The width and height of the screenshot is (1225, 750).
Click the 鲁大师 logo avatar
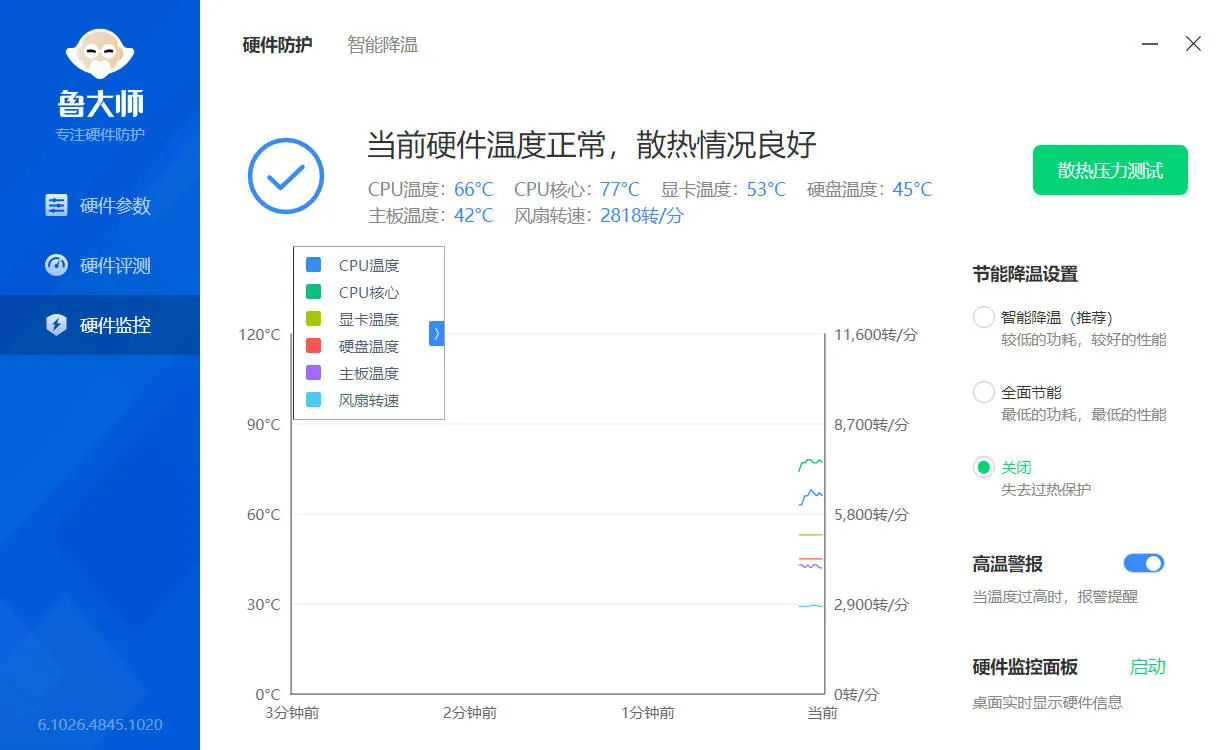100,54
